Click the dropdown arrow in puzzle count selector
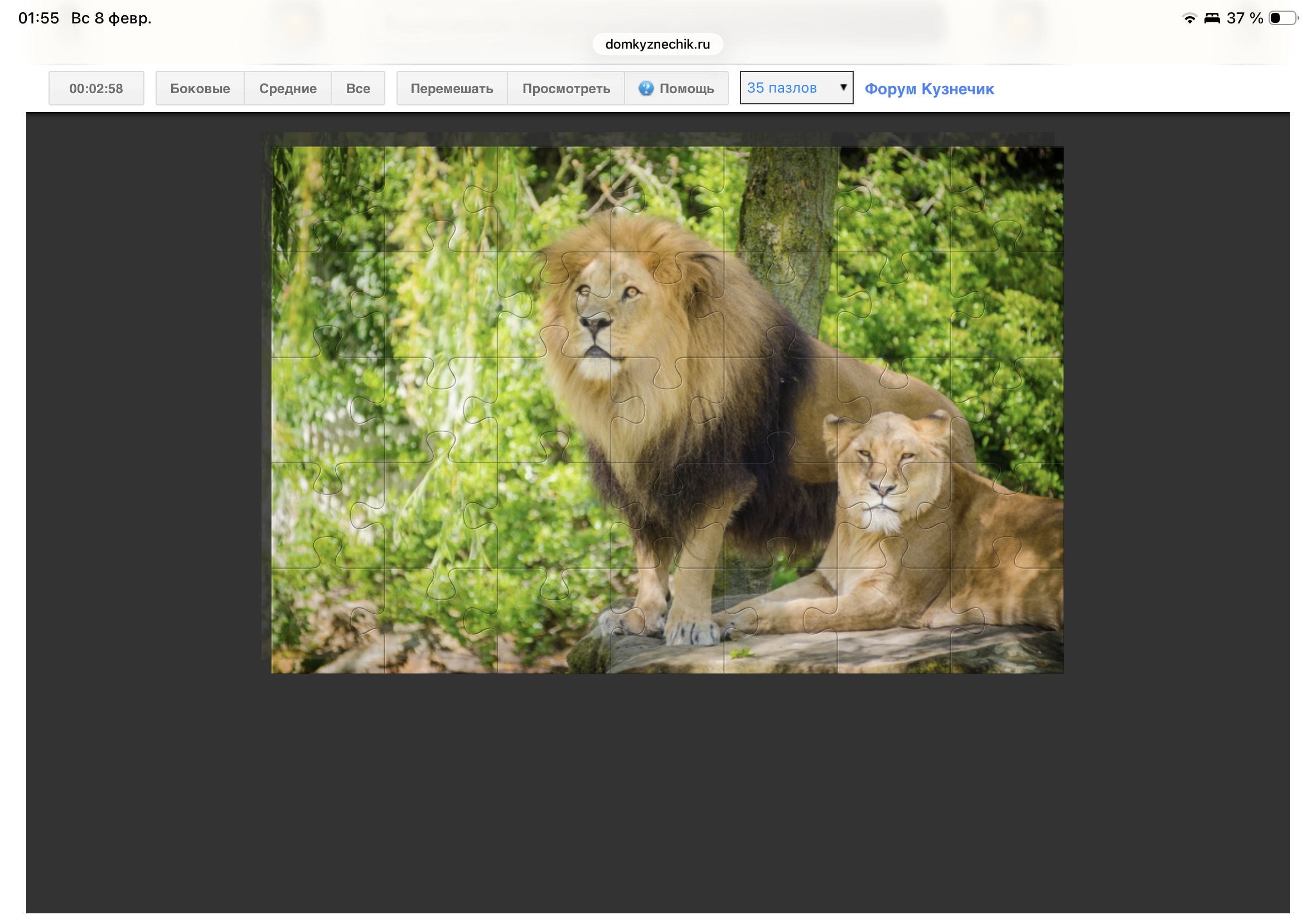The height and width of the screenshot is (915, 1316). (x=843, y=87)
